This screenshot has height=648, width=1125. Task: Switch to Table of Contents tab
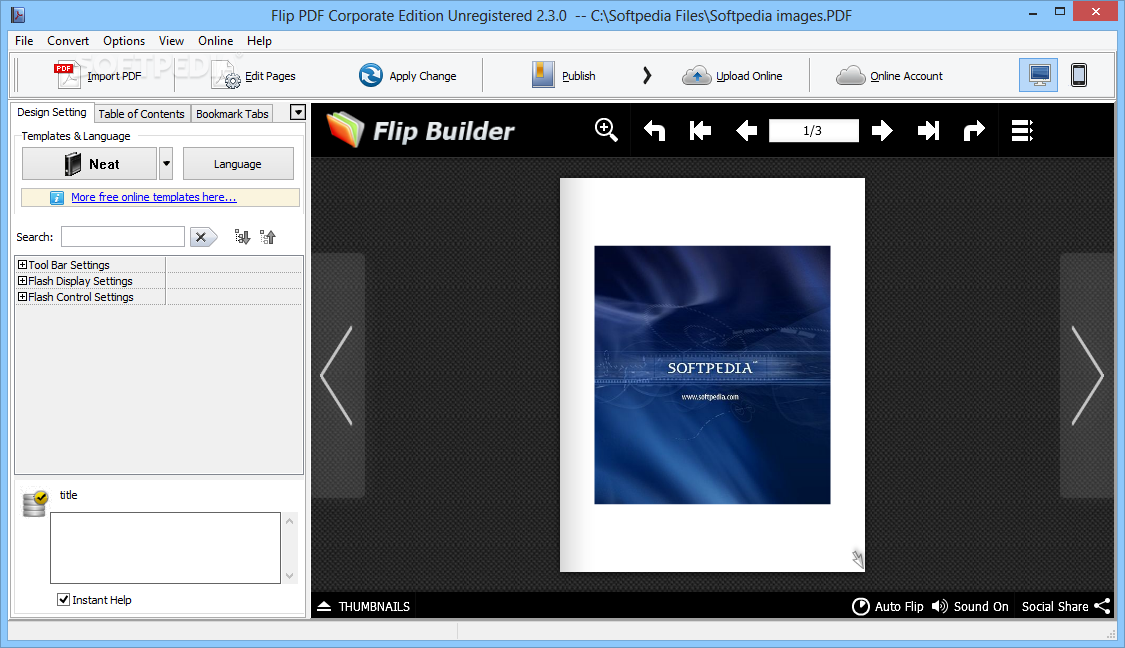(141, 113)
